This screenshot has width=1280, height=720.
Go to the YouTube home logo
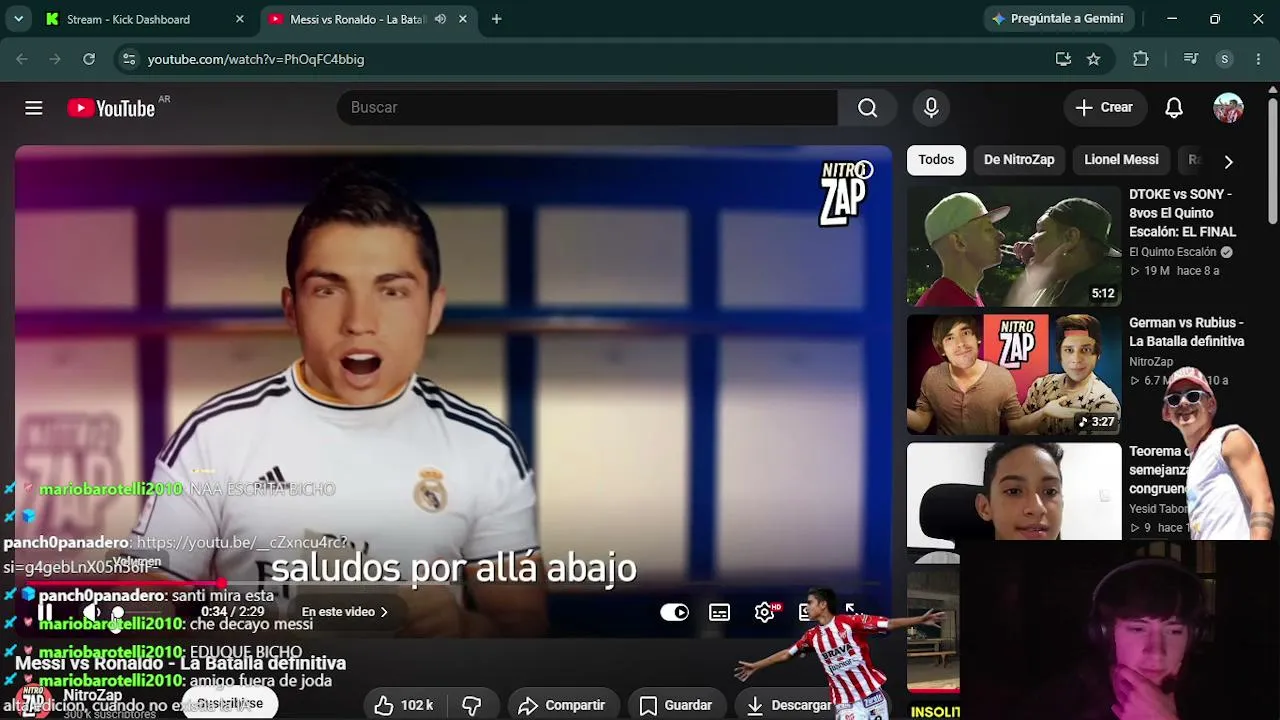pos(111,108)
